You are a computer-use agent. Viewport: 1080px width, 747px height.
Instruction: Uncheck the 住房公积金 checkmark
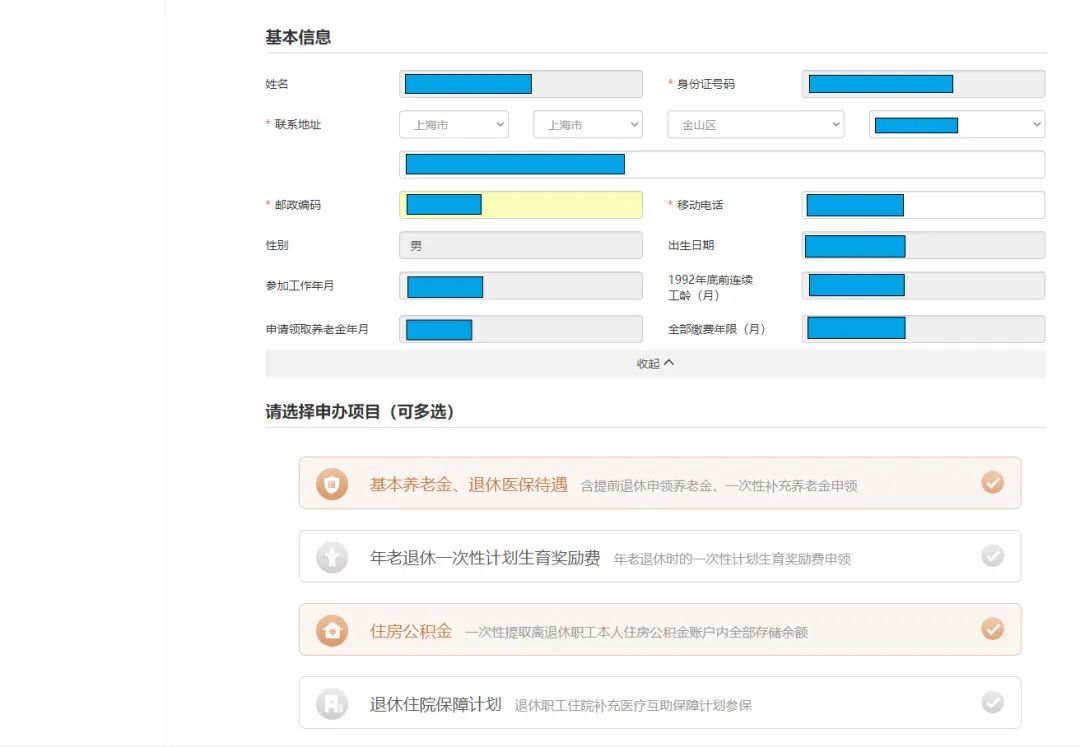992,629
